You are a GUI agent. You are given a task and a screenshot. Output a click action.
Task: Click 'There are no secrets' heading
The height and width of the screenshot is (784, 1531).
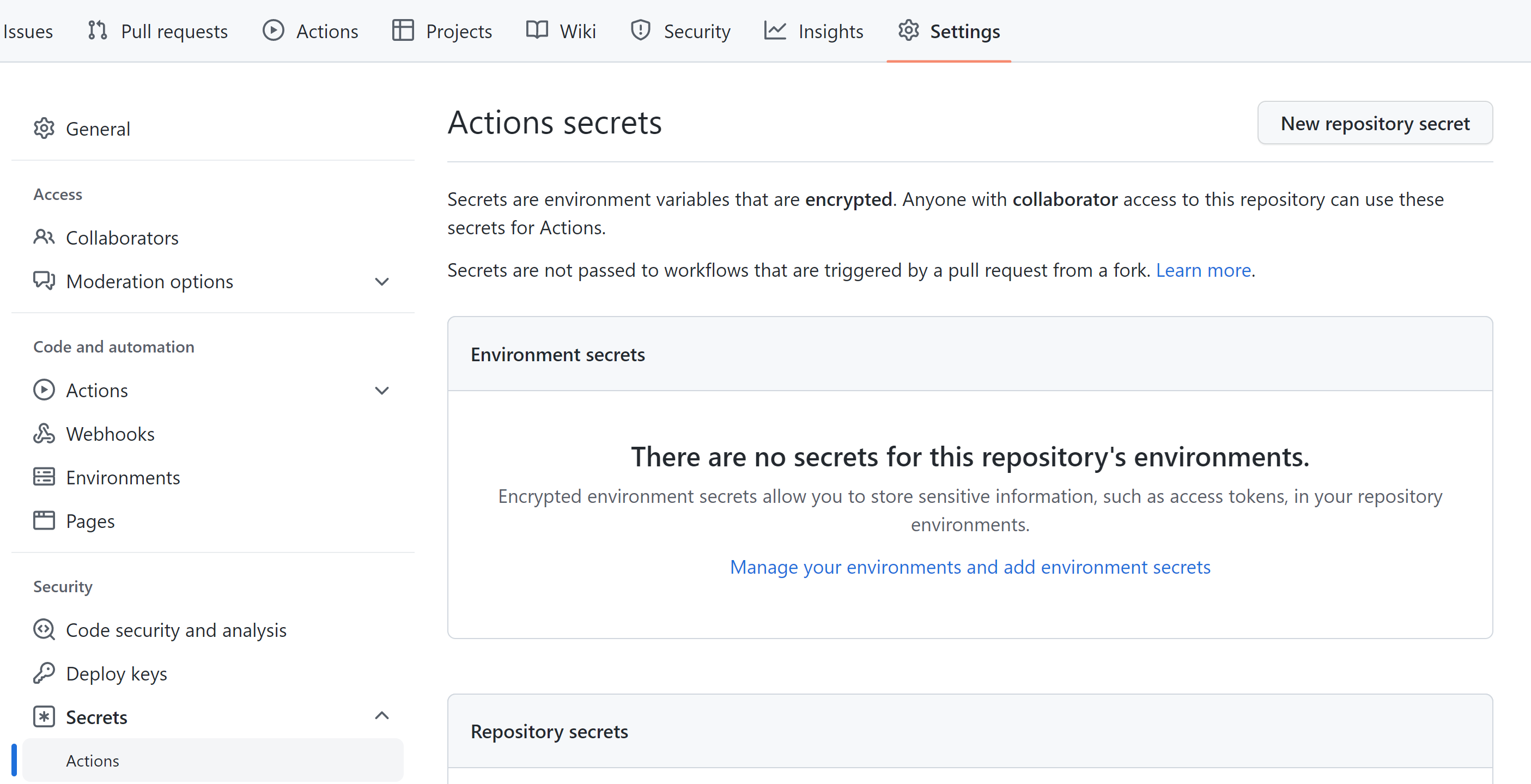(x=970, y=457)
